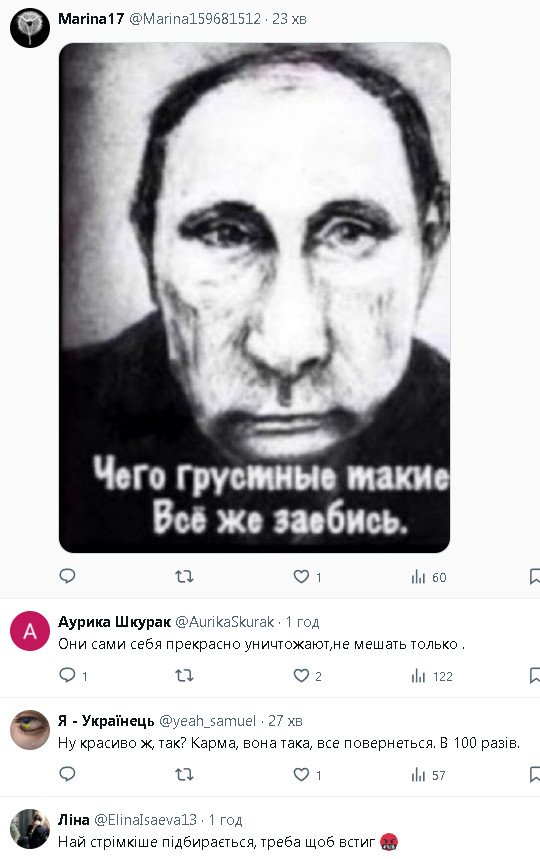
Task: Open the @AurikaSkurak profile link
Action: [x=225, y=622]
